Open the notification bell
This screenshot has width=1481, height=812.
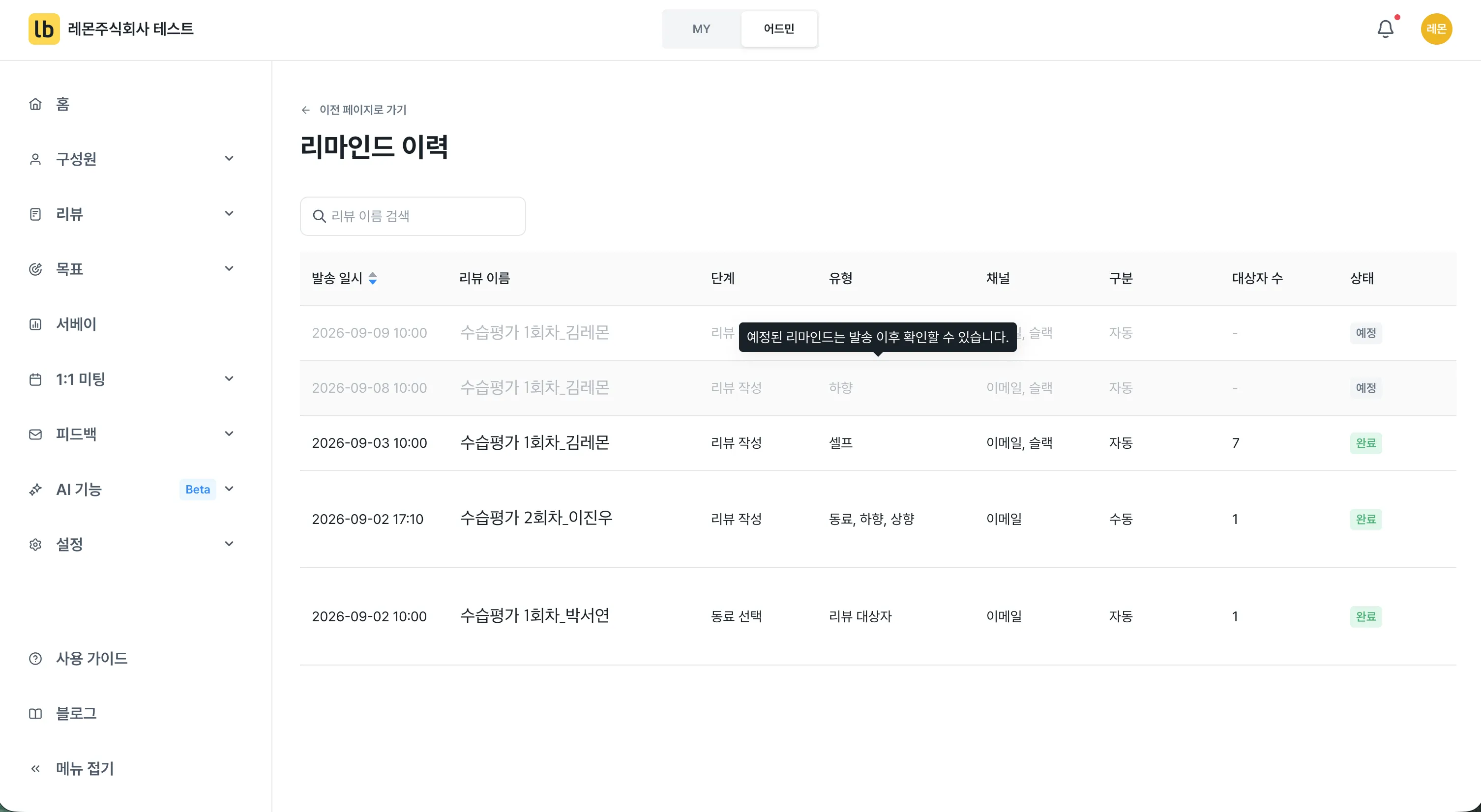point(1385,29)
